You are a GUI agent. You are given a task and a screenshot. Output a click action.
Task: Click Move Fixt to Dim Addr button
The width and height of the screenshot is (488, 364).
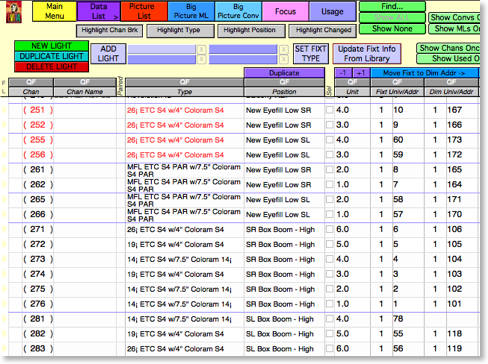point(424,73)
